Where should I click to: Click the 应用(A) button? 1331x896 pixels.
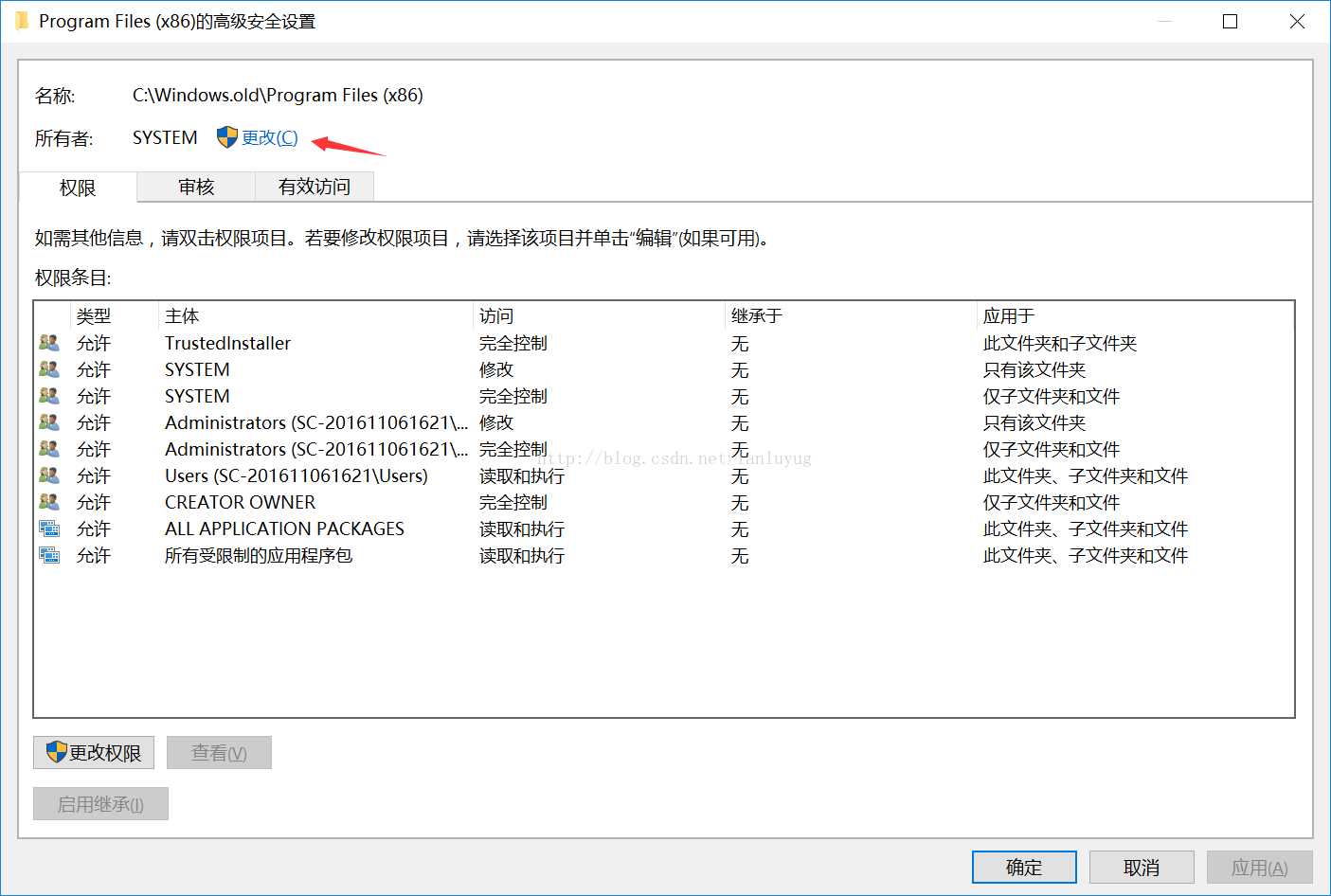pyautogui.click(x=1260, y=867)
